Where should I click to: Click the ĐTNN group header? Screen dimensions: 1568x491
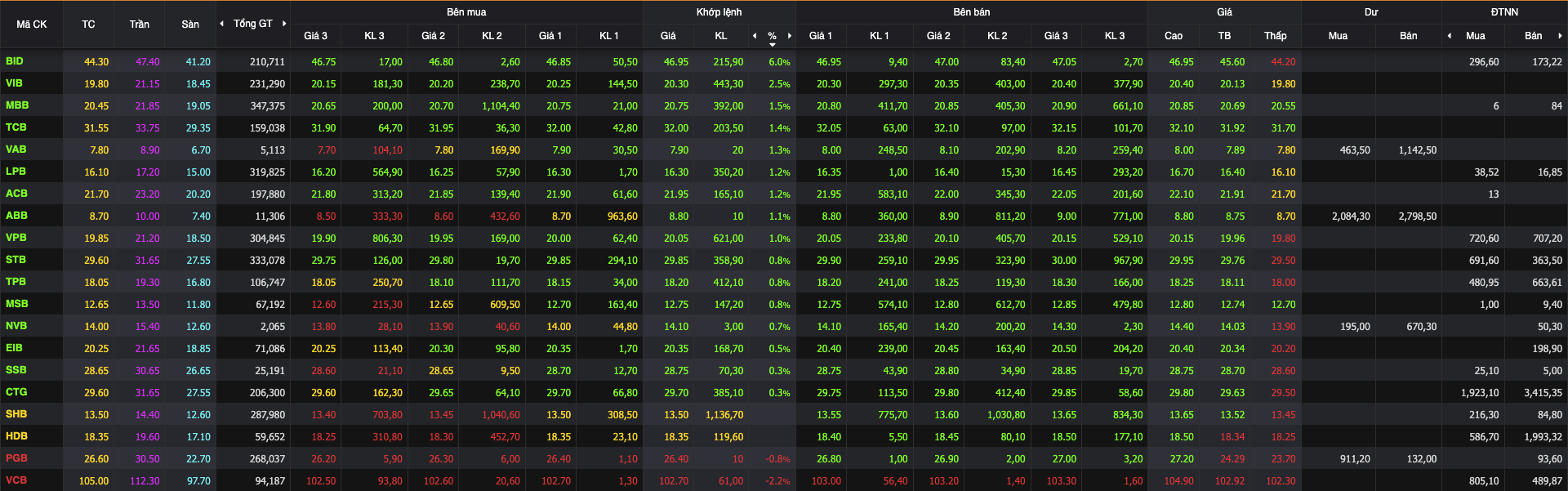coord(1504,12)
